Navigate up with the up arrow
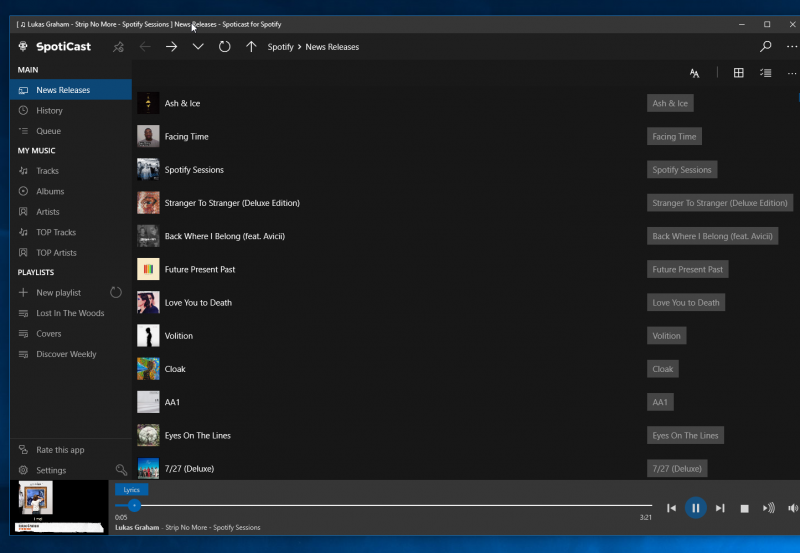 pos(251,47)
